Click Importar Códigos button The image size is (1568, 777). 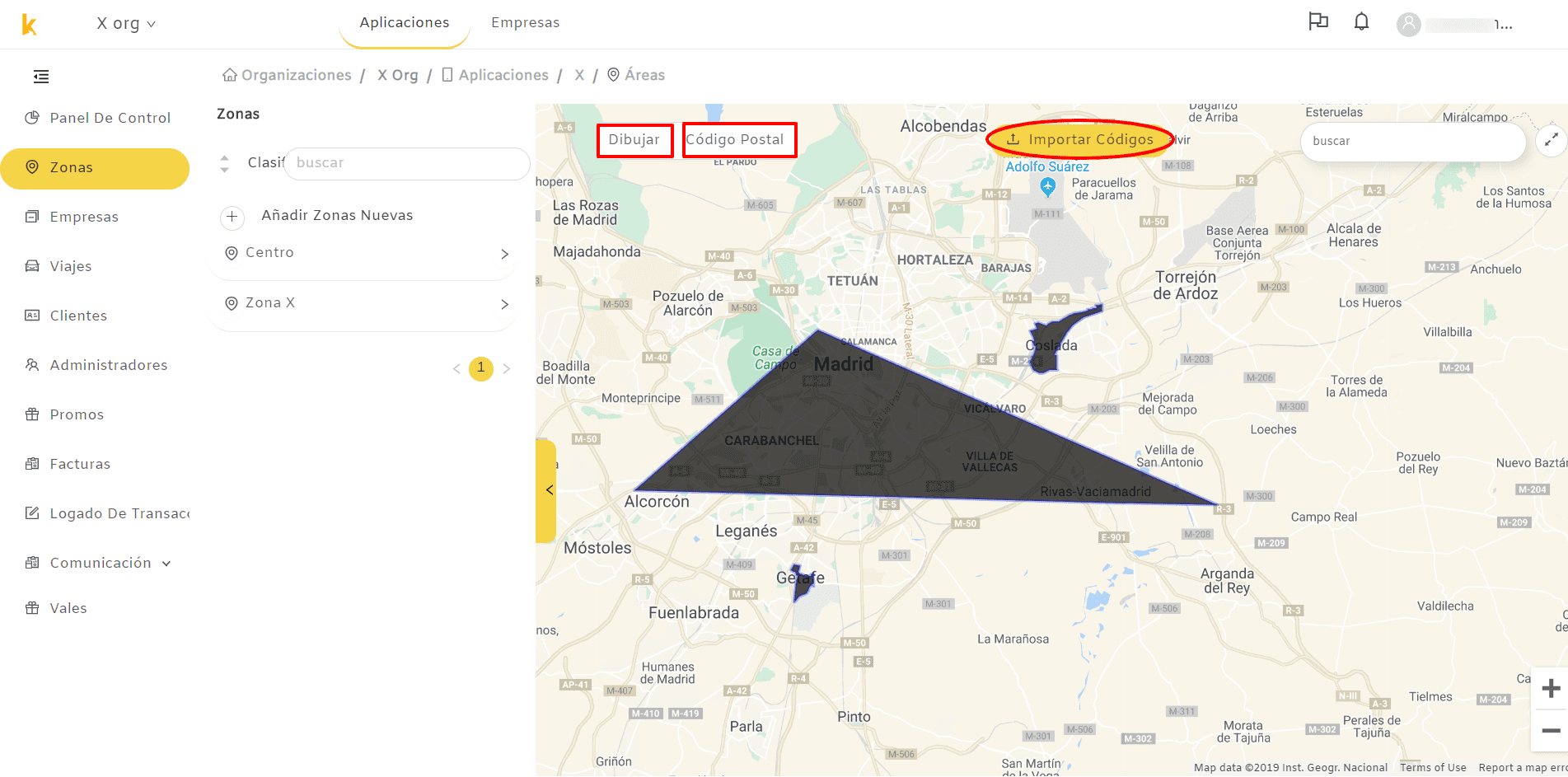(x=1080, y=139)
